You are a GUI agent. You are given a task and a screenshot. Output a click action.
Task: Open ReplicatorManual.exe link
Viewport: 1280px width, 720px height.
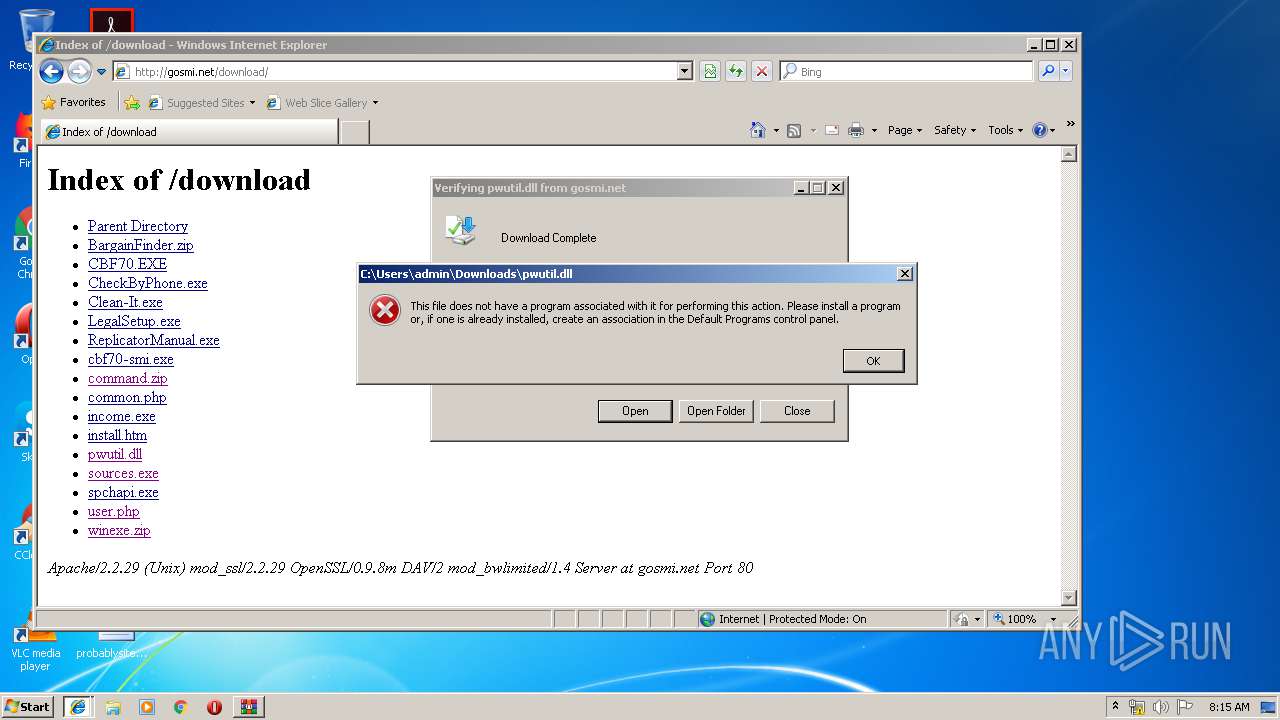154,340
